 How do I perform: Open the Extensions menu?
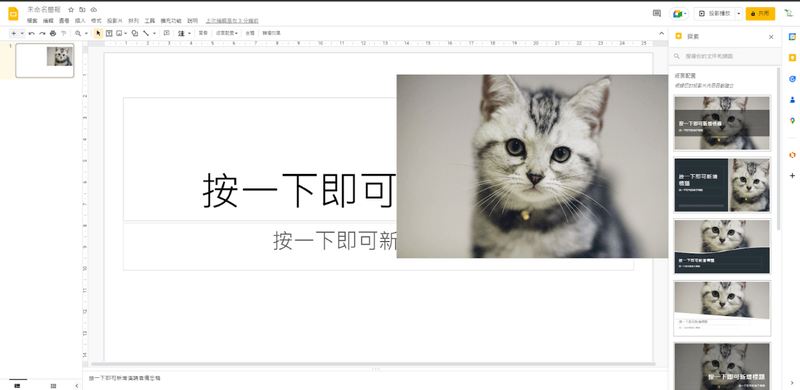point(171,21)
